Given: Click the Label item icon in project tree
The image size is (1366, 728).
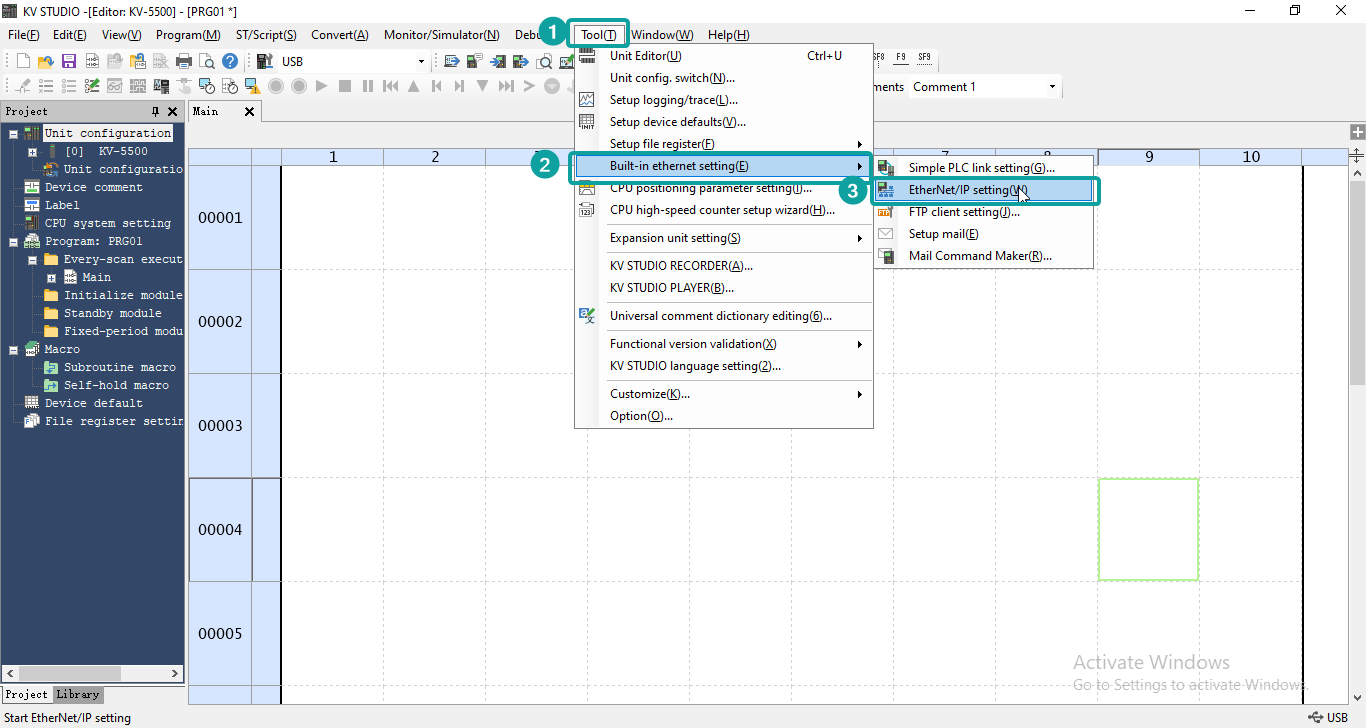Looking at the screenshot, I should 32,205.
